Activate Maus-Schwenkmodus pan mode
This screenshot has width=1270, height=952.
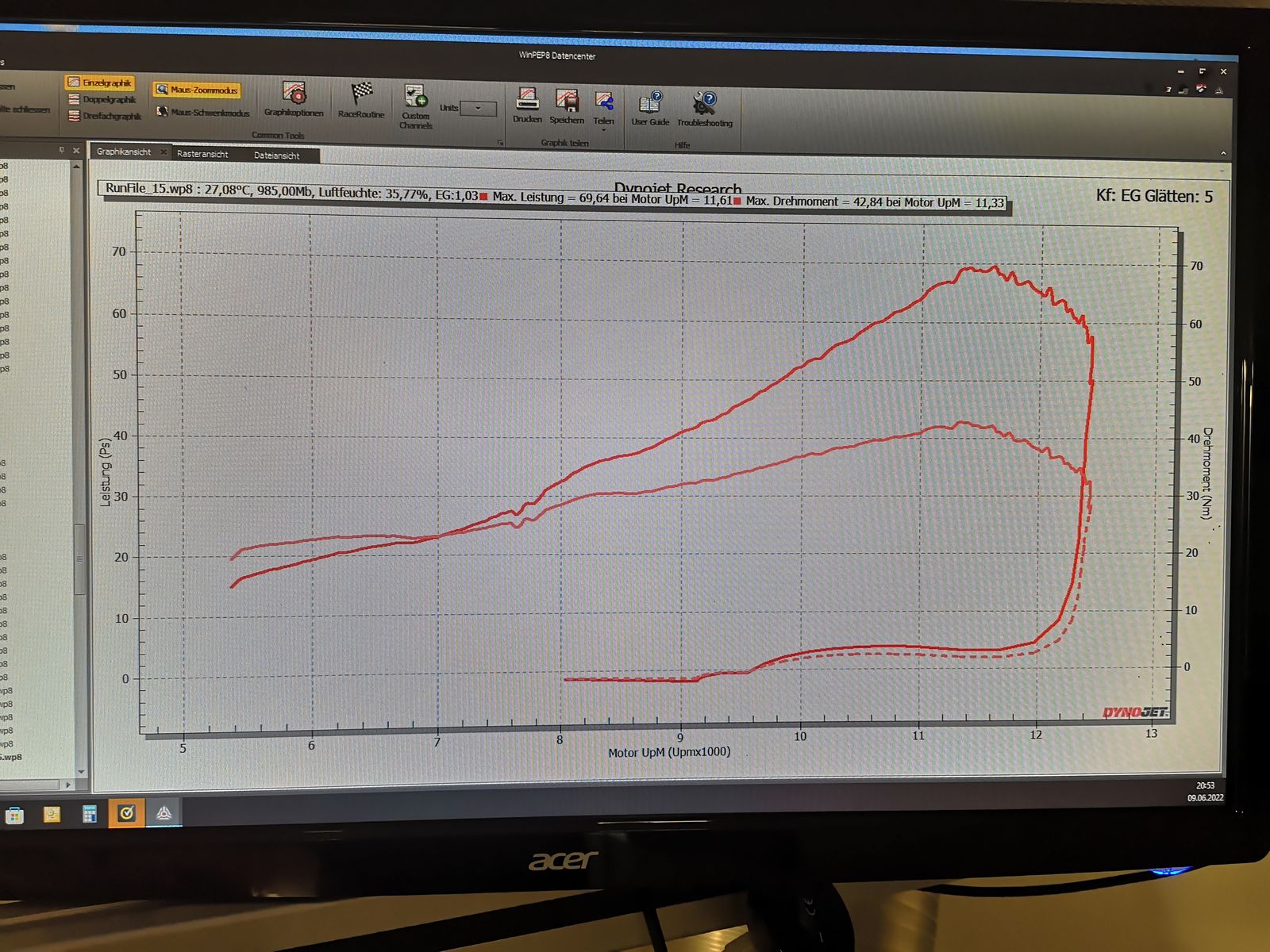pos(203,113)
